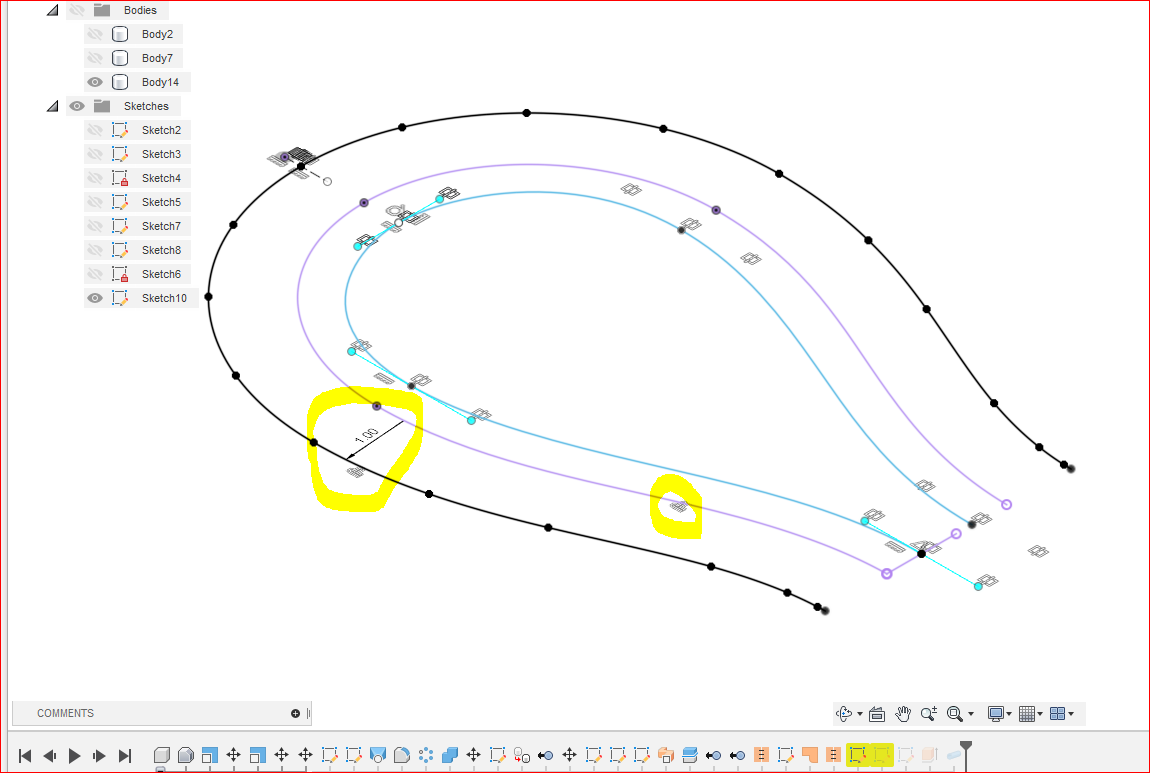This screenshot has width=1150, height=773.
Task: Click the COMMENTS panel label
Action: click(65, 713)
